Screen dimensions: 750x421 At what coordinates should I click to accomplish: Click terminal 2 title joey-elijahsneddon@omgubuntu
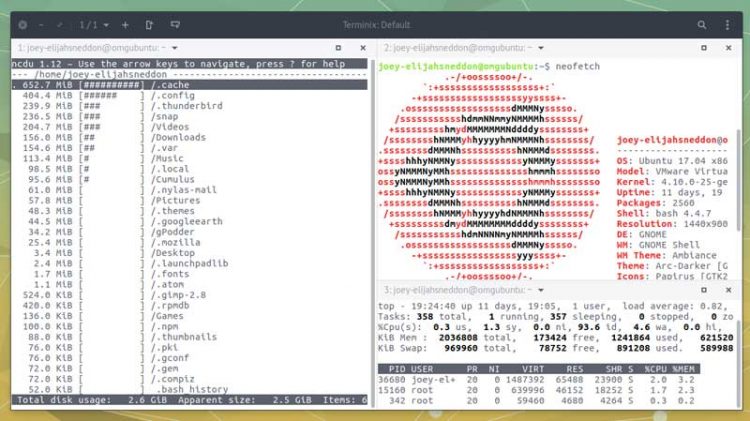click(458, 48)
